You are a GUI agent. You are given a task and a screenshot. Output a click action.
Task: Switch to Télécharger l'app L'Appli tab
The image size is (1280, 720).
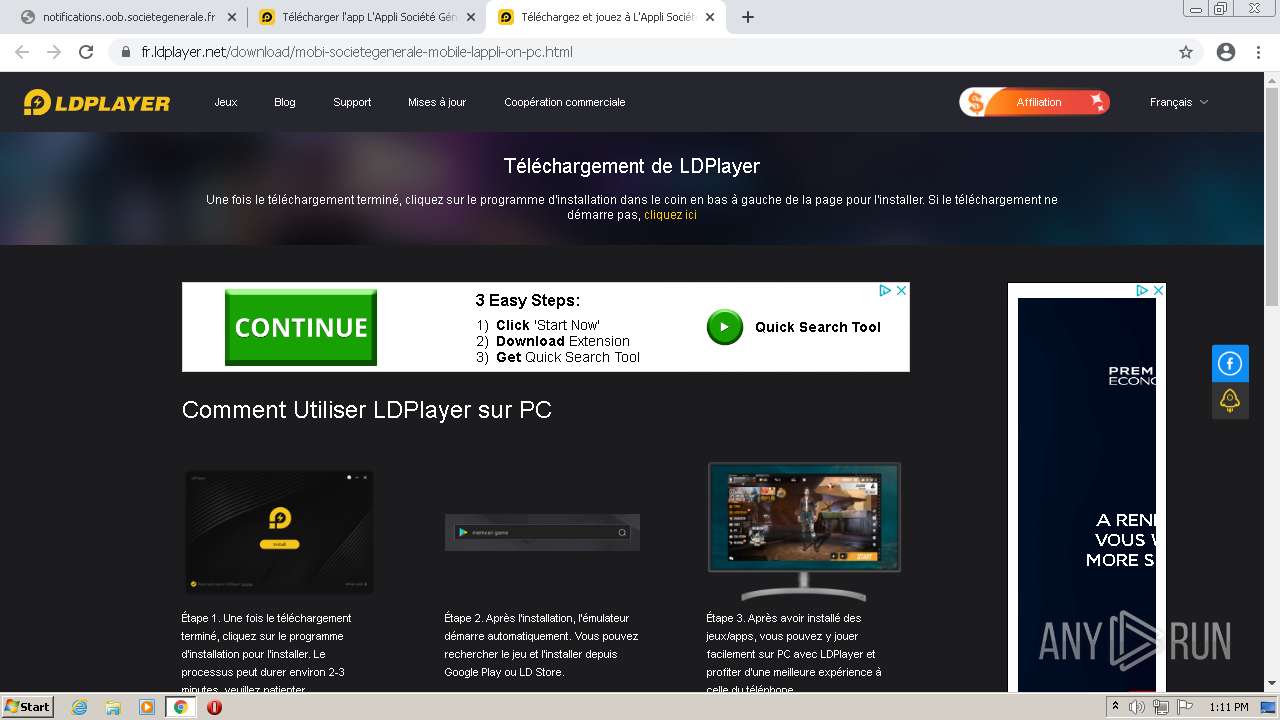point(365,17)
